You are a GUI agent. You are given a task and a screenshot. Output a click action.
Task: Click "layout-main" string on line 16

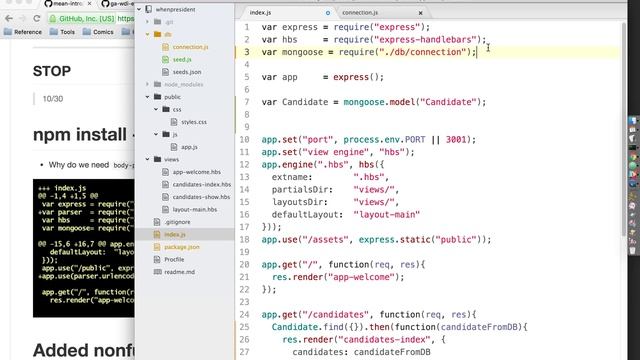coord(387,215)
